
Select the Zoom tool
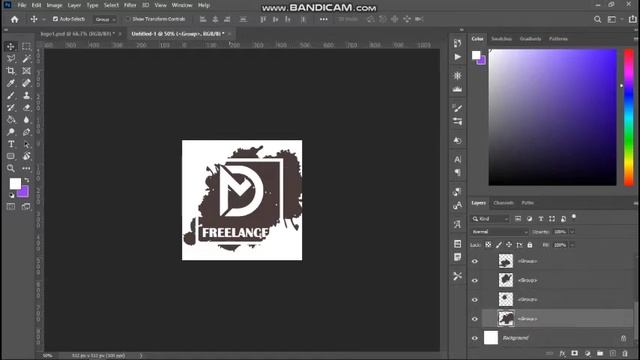11,168
